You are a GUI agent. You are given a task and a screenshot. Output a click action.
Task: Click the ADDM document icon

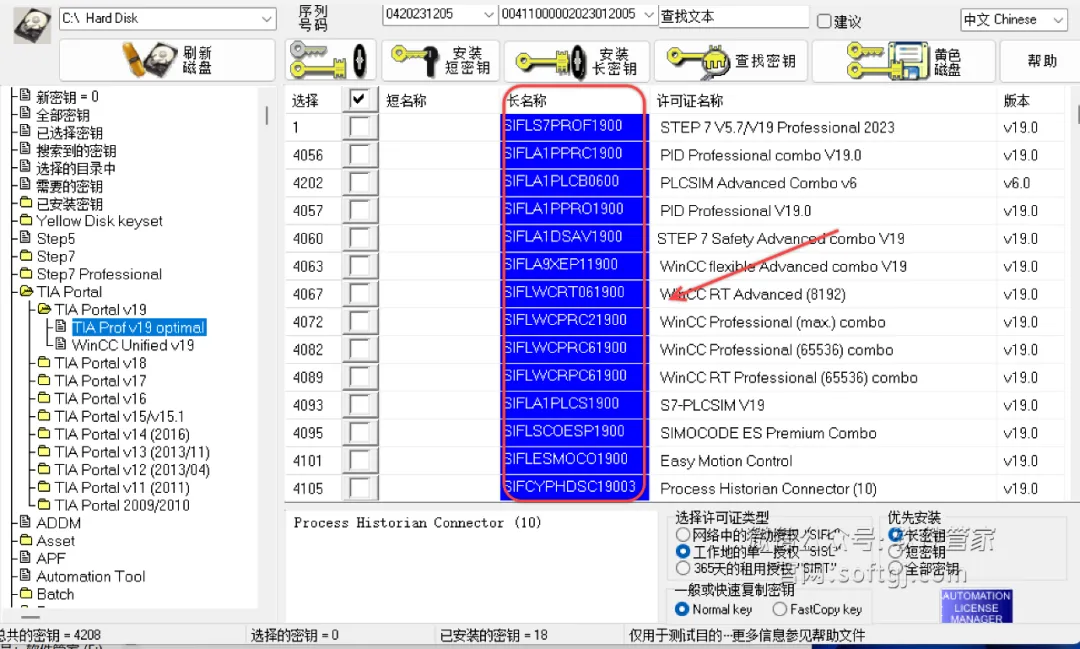(x=25, y=522)
